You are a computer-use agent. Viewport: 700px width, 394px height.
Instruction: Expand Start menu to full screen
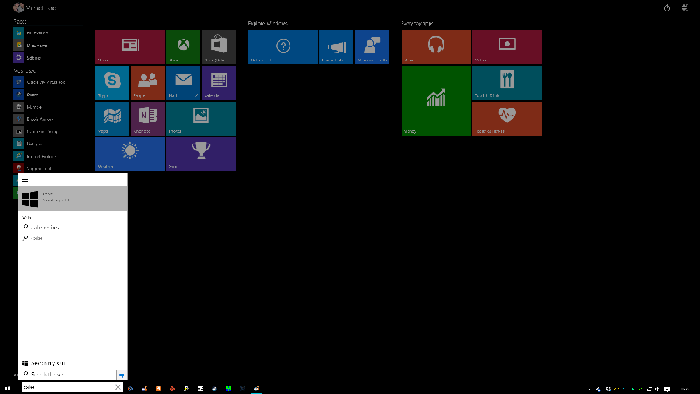[x=685, y=8]
